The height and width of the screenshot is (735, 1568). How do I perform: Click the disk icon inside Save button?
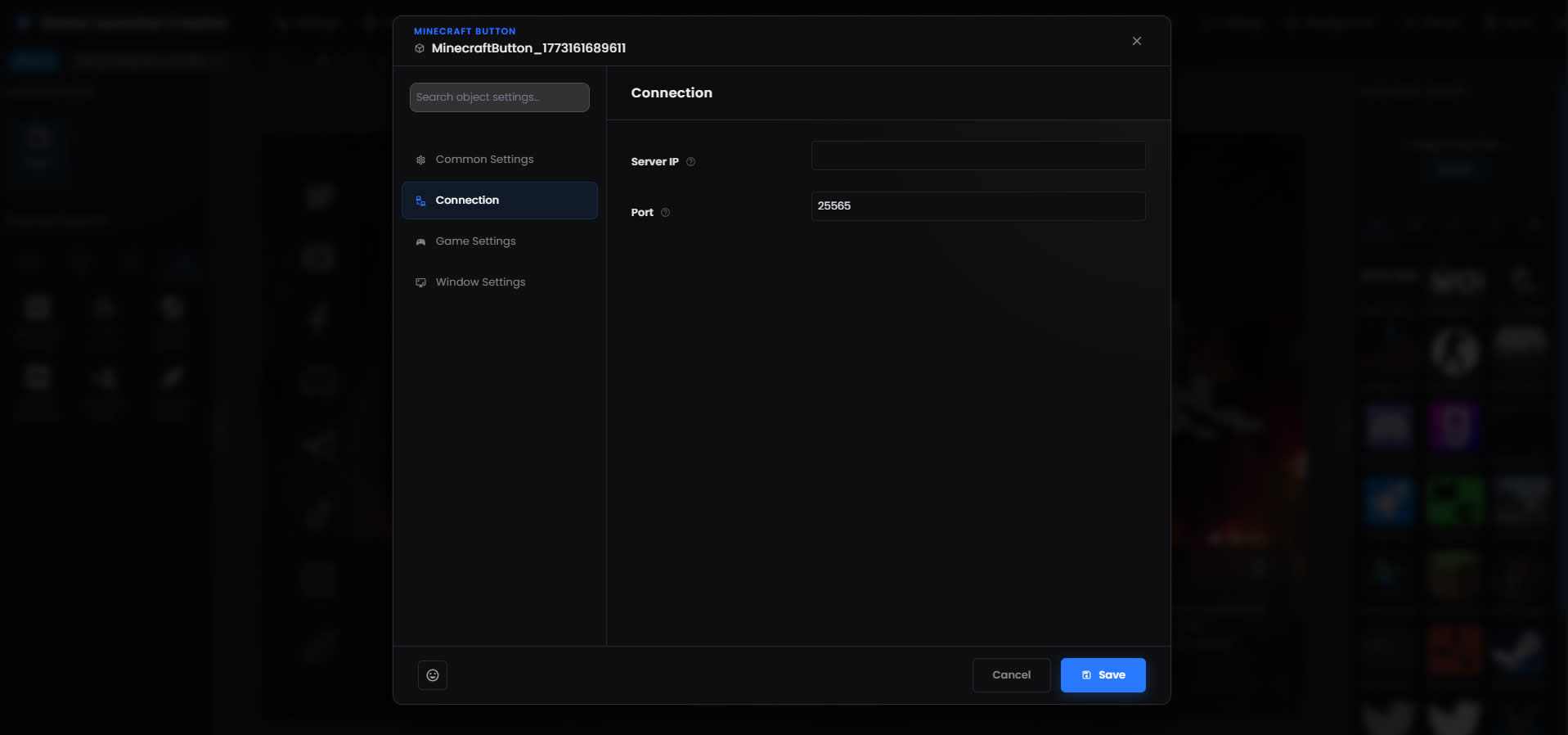[1086, 675]
